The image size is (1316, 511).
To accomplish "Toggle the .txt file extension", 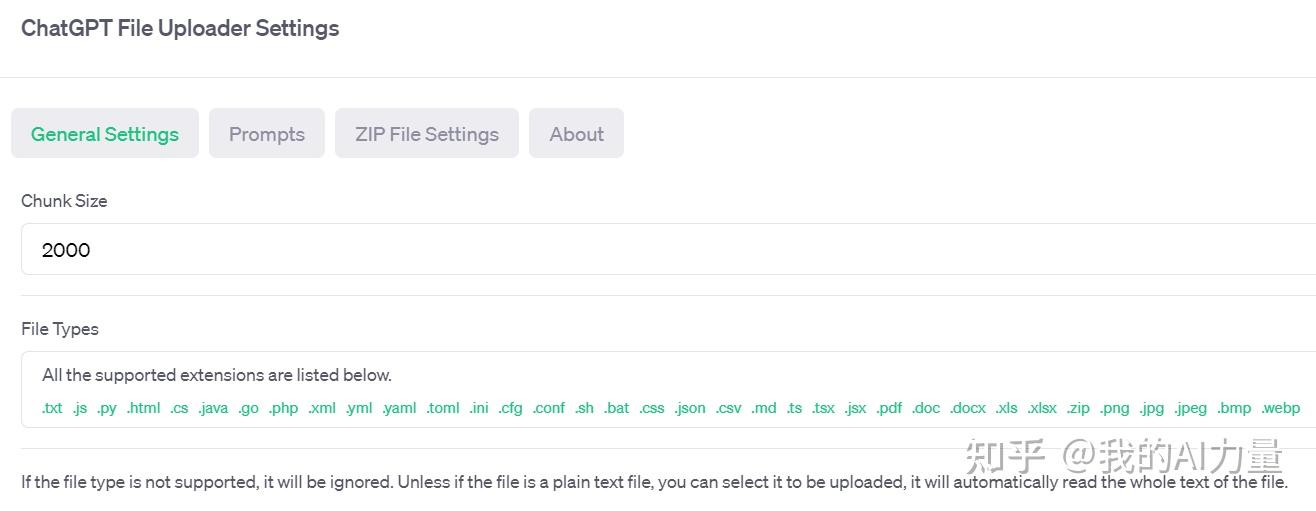I will point(52,408).
